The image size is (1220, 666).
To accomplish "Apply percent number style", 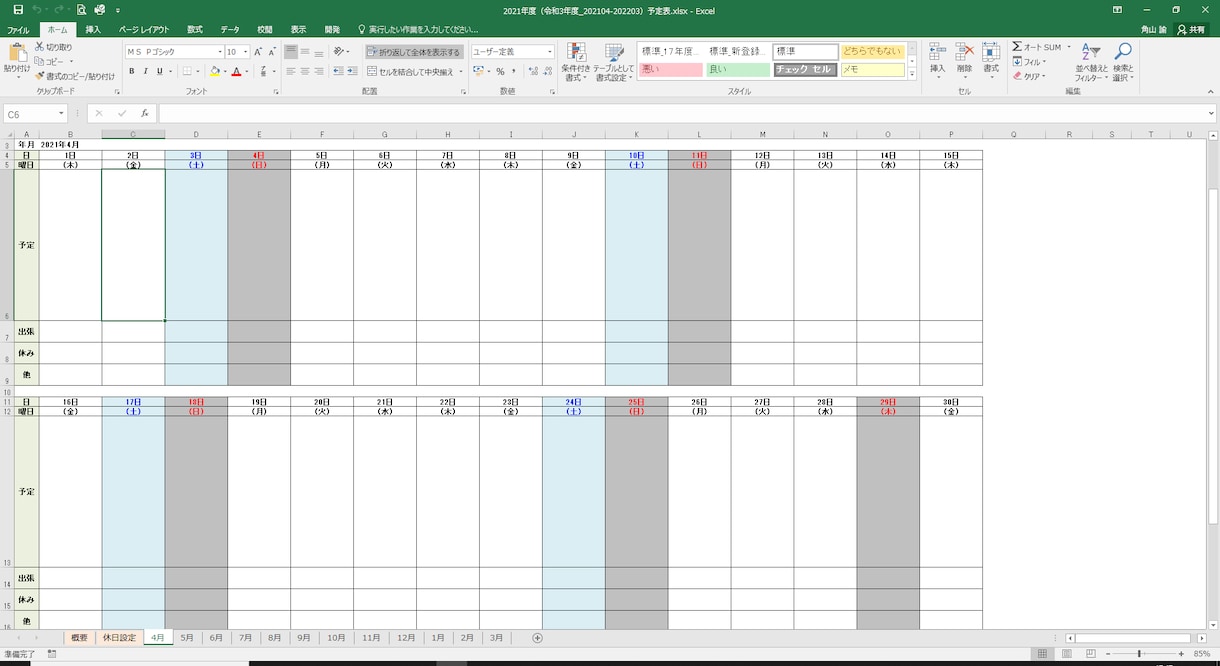I will [x=500, y=72].
